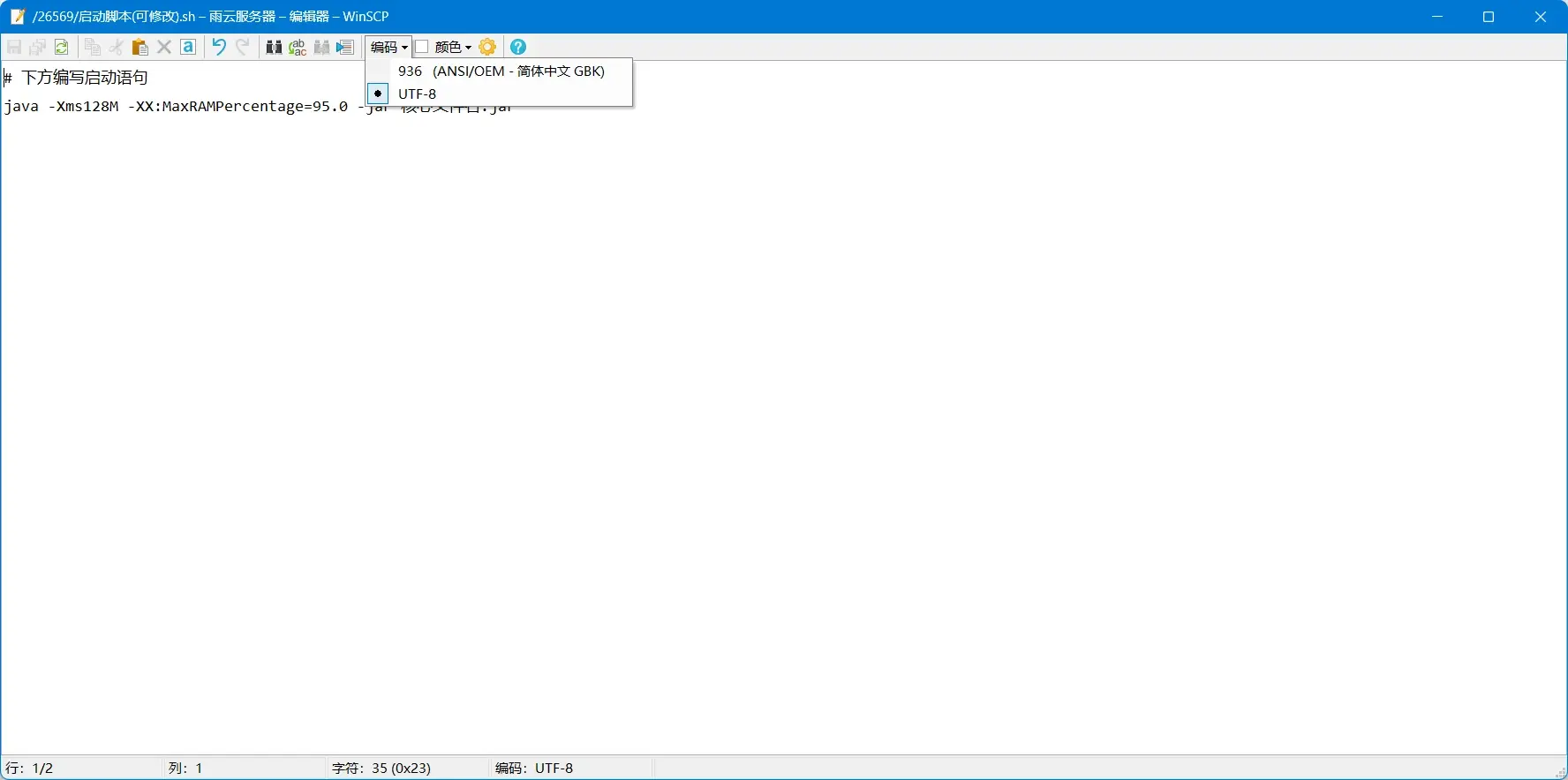This screenshot has width=1568, height=780.
Task: Select the UTF-8 encoding radio option
Action: (x=418, y=94)
